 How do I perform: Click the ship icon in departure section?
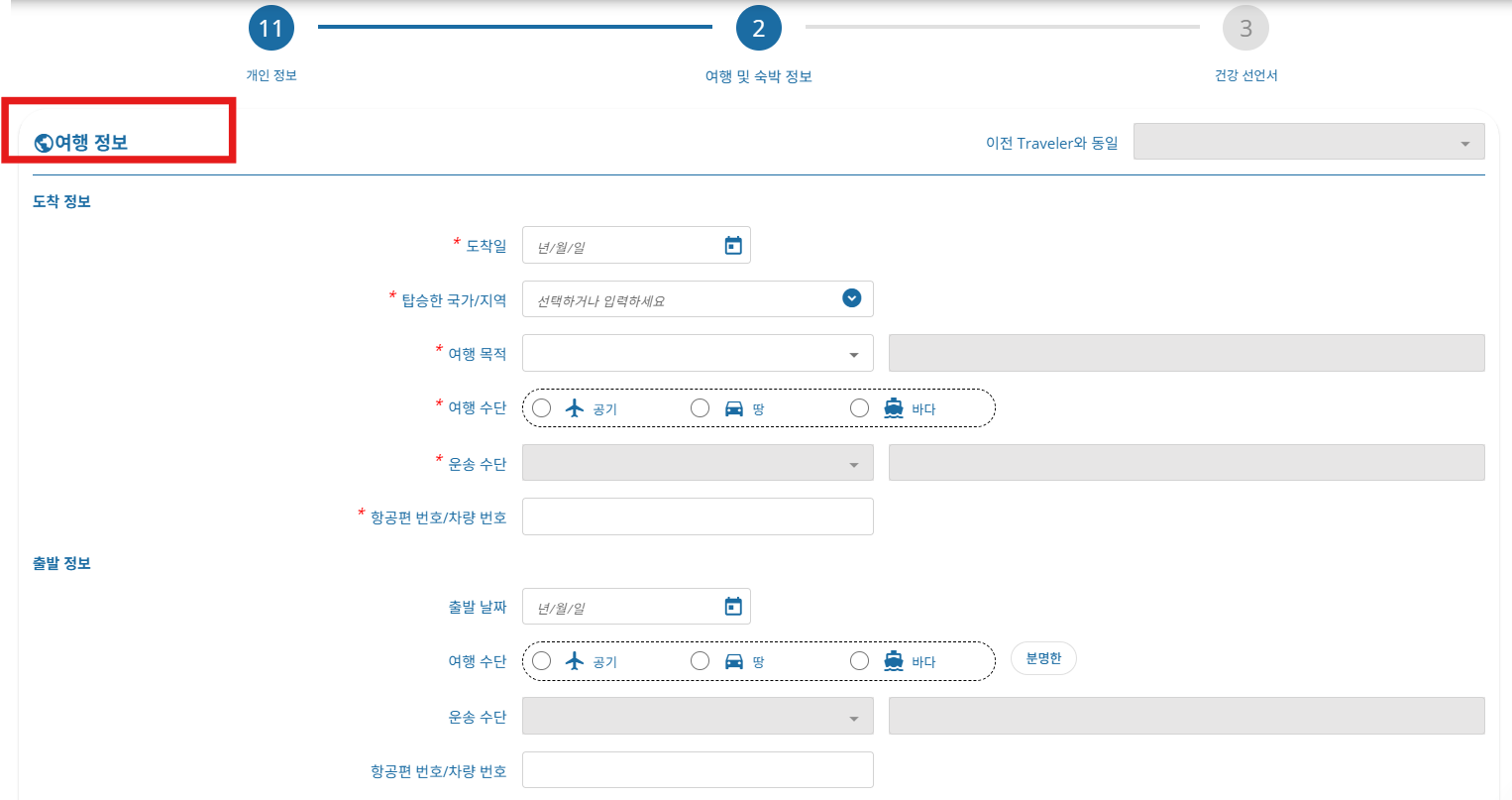894,660
